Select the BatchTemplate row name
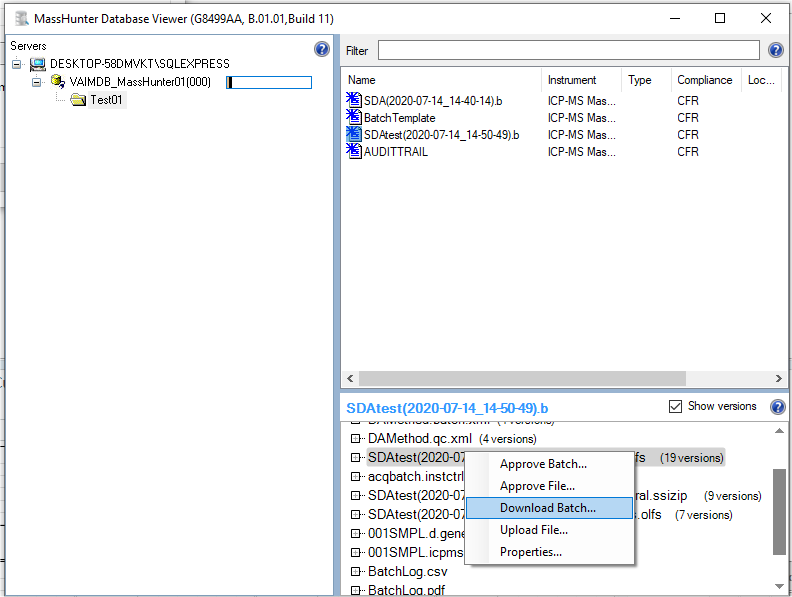 [400, 118]
